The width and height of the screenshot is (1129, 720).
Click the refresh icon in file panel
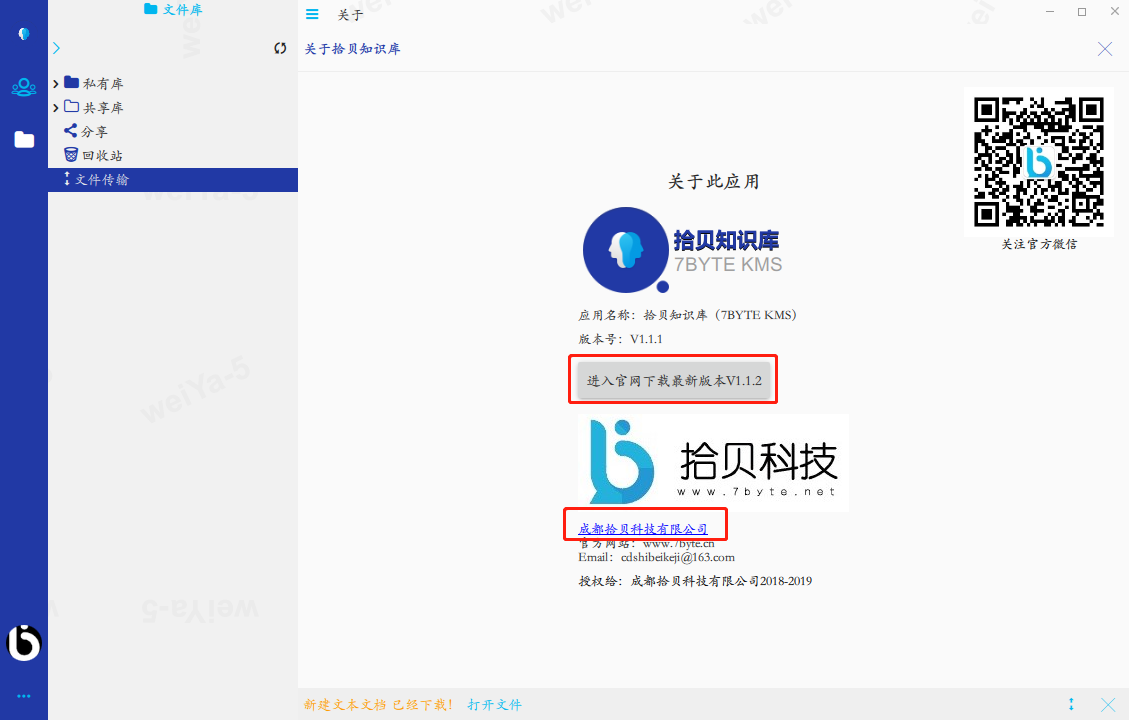[280, 48]
